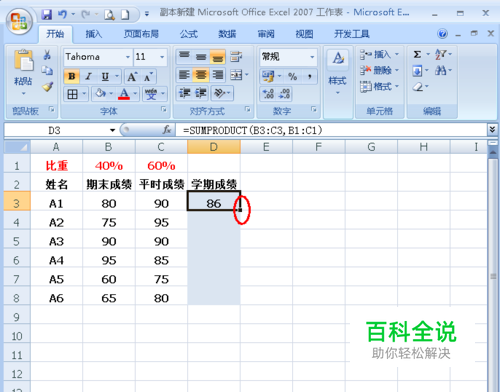
Task: Toggle bold formatting
Action: pyautogui.click(x=72, y=76)
